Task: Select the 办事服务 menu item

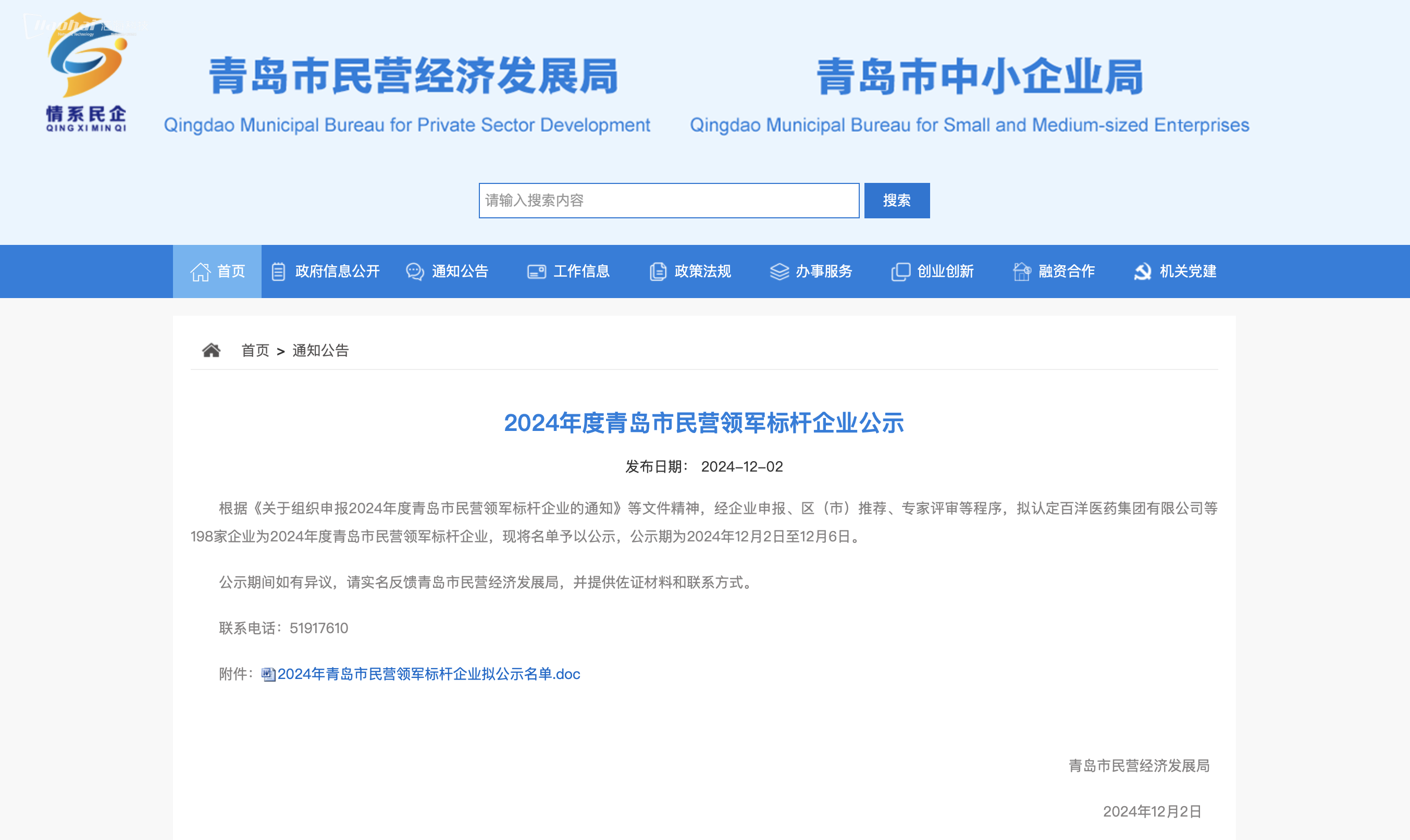Action: pos(824,271)
